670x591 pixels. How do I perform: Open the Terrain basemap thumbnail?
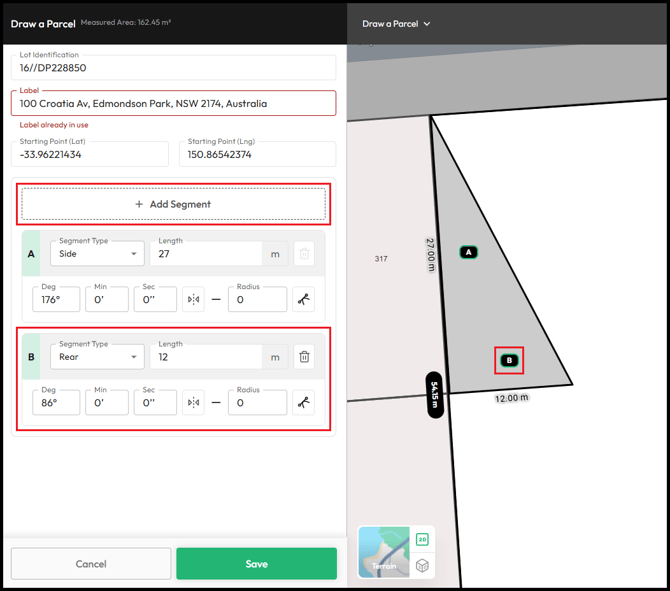[x=384, y=553]
